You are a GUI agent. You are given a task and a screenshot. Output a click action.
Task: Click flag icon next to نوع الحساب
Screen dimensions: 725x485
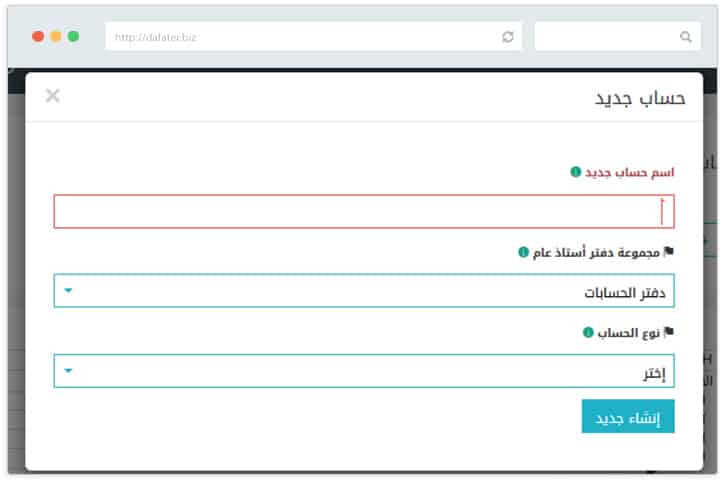(669, 332)
